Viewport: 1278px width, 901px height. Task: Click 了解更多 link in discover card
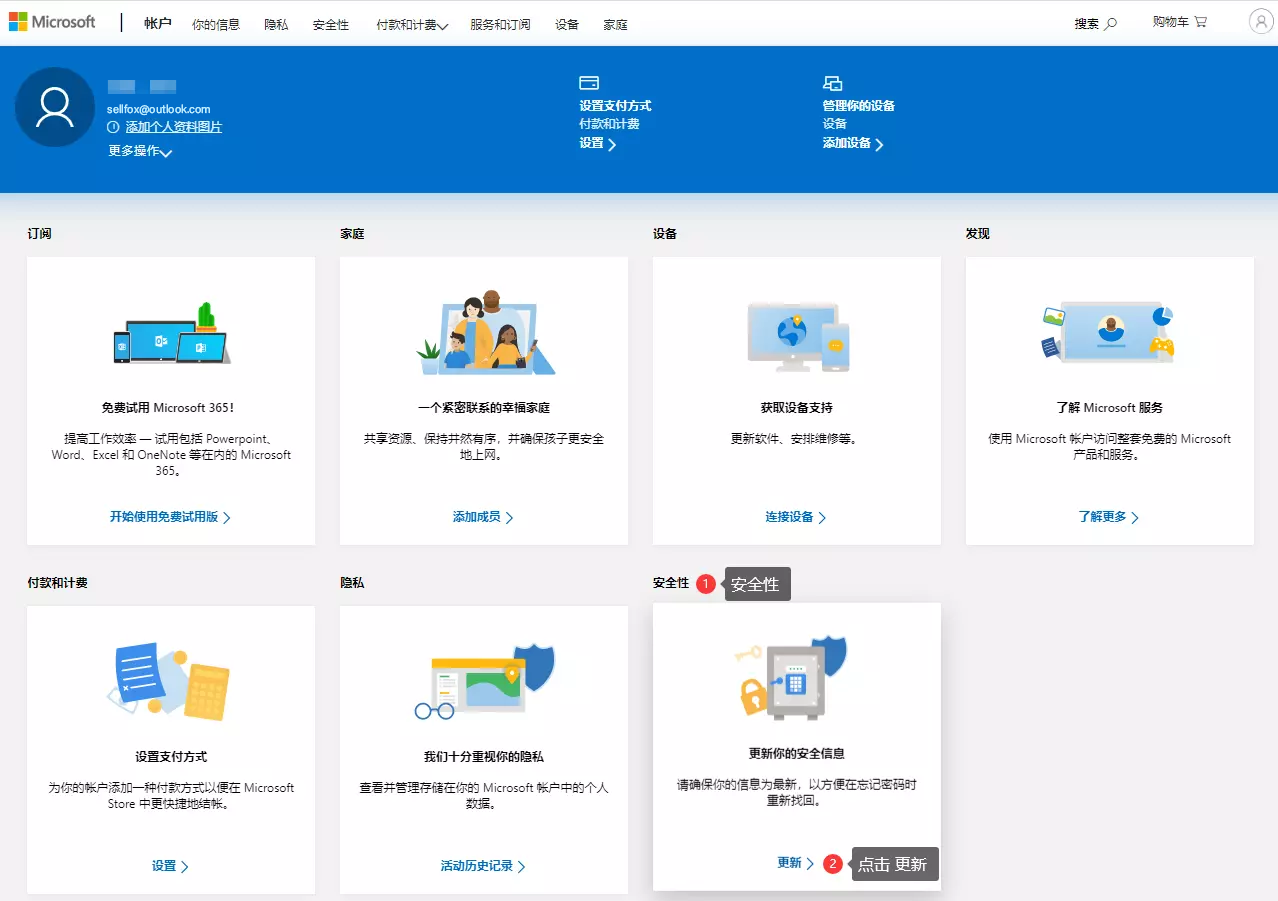[x=1109, y=517]
